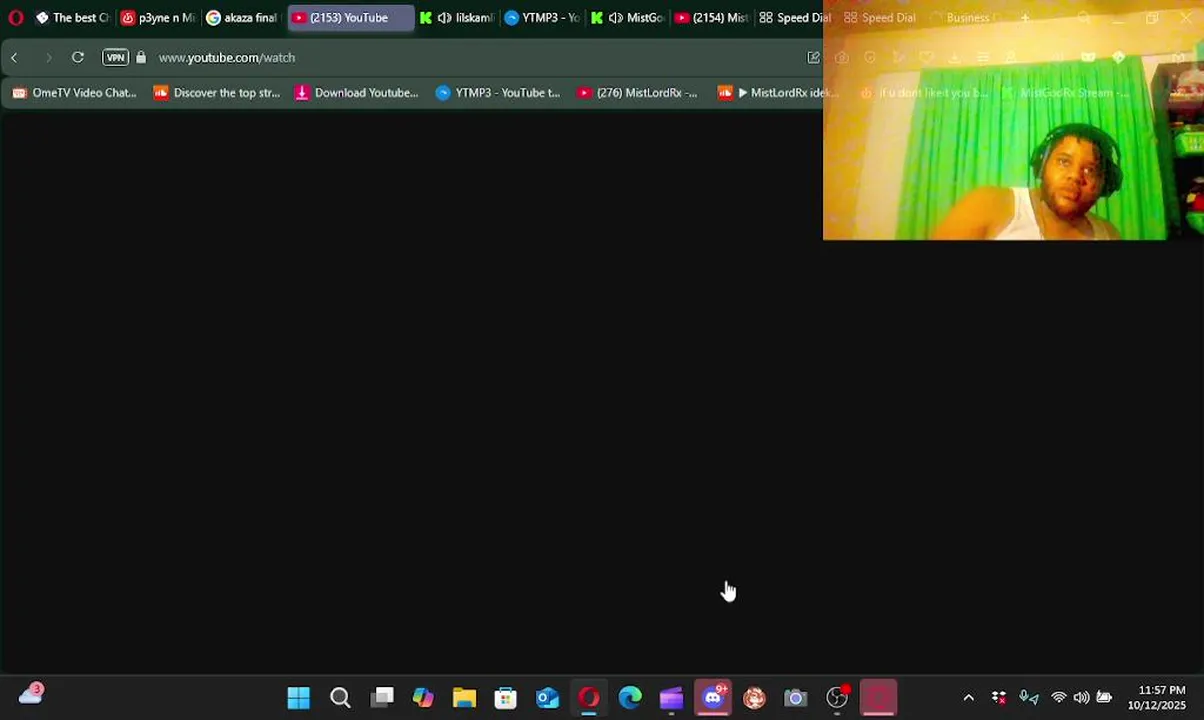The height and width of the screenshot is (720, 1204).
Task: Open orange round character app in taskbar
Action: click(754, 698)
